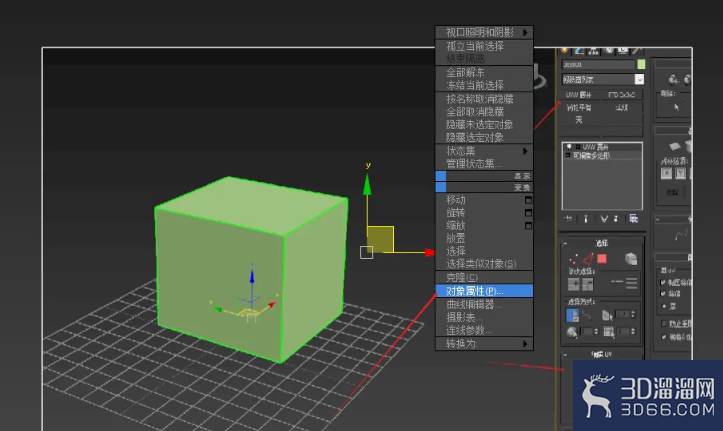The width and height of the screenshot is (723, 431).
Task: Toggle the UVW 展开 light bulb in the stack
Action: pos(569,147)
